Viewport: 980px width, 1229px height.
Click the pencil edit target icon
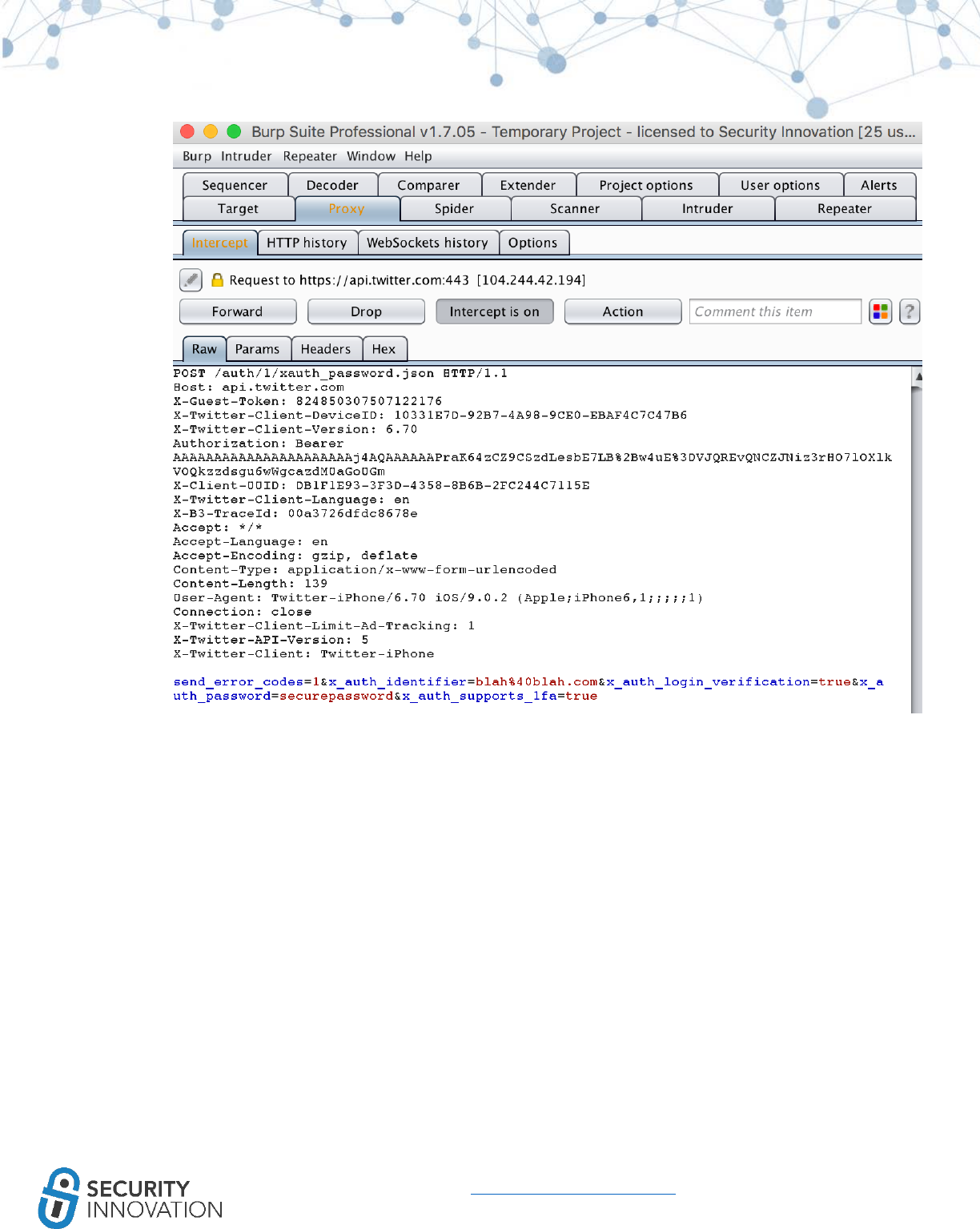[x=191, y=279]
